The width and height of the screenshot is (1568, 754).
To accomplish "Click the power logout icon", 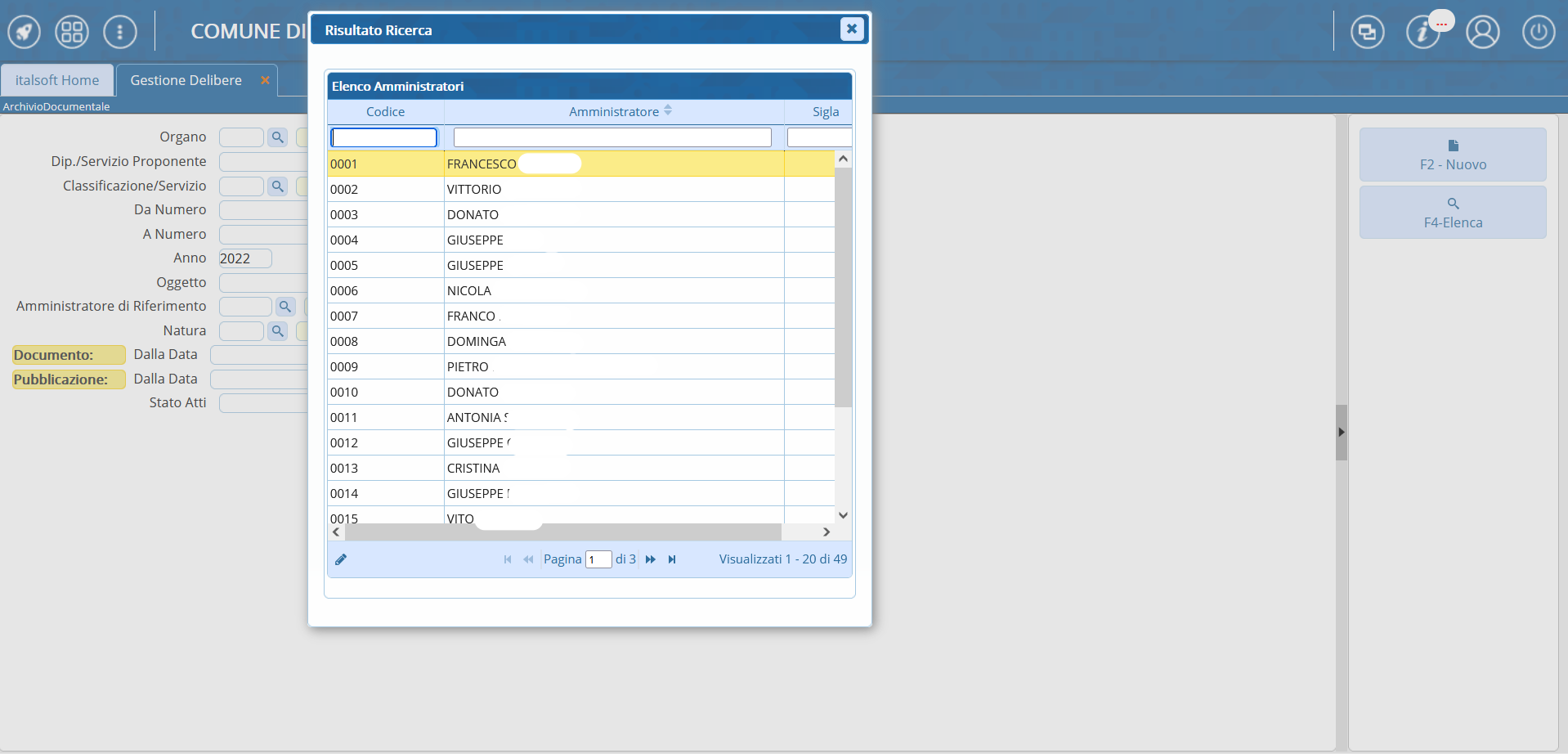I will coord(1538,33).
